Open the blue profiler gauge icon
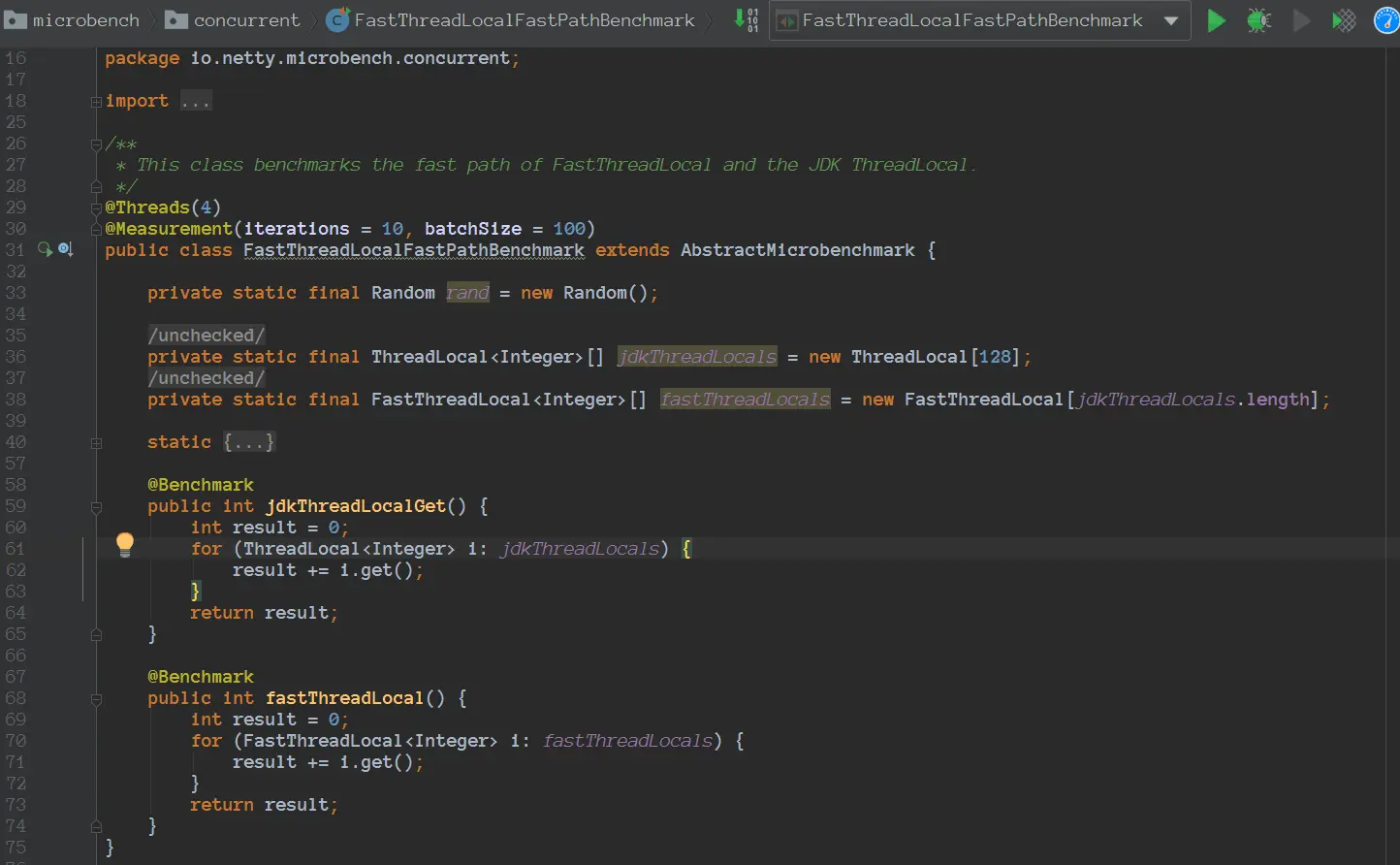This screenshot has width=1400, height=865. click(x=1387, y=19)
